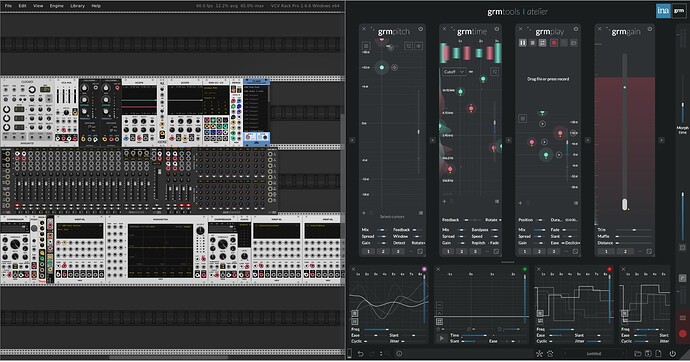Expand insert arrow between grmtime and grmplay
690x362 pixels.
(x=508, y=140)
